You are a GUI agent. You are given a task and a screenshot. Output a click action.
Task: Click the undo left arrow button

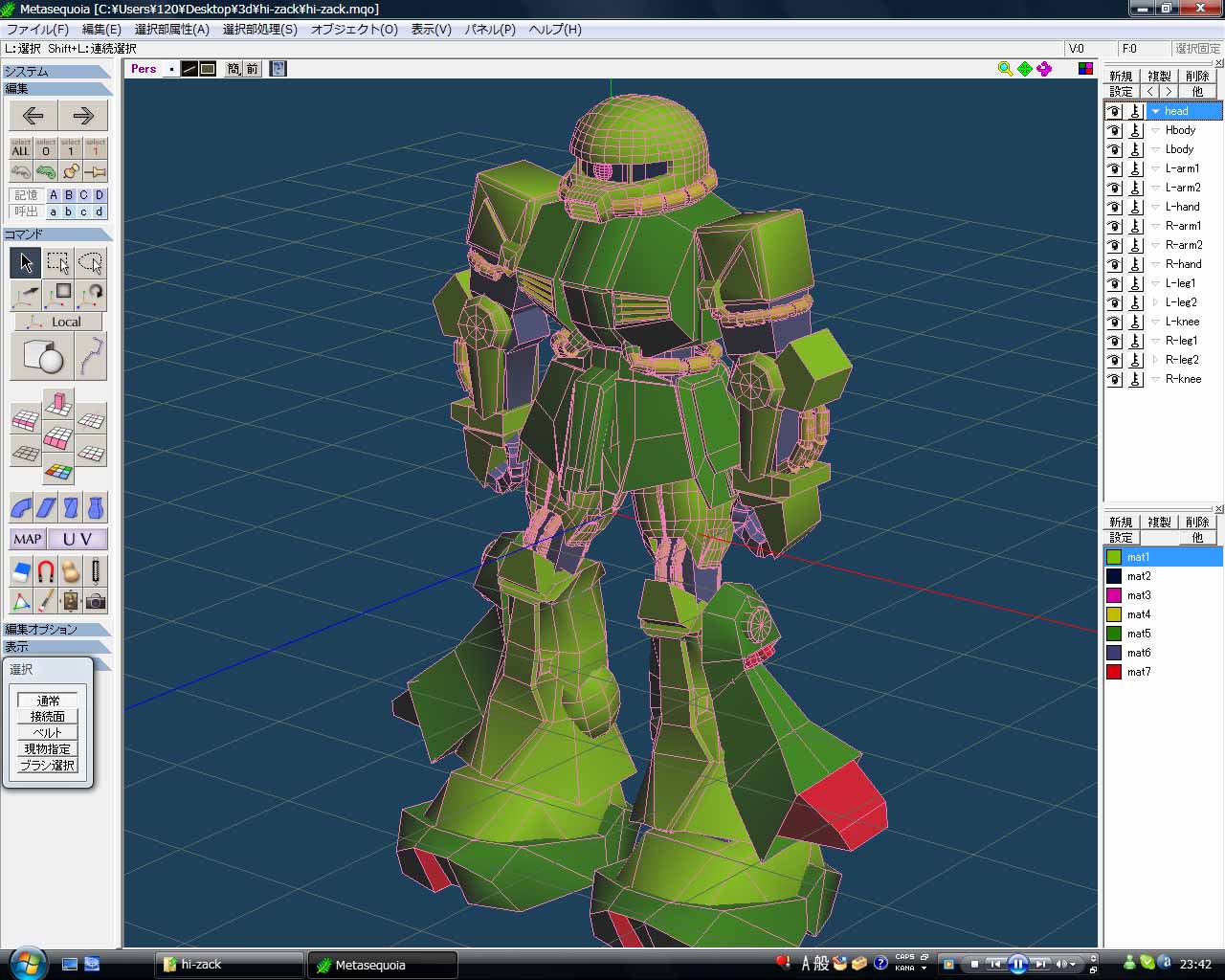(33, 116)
